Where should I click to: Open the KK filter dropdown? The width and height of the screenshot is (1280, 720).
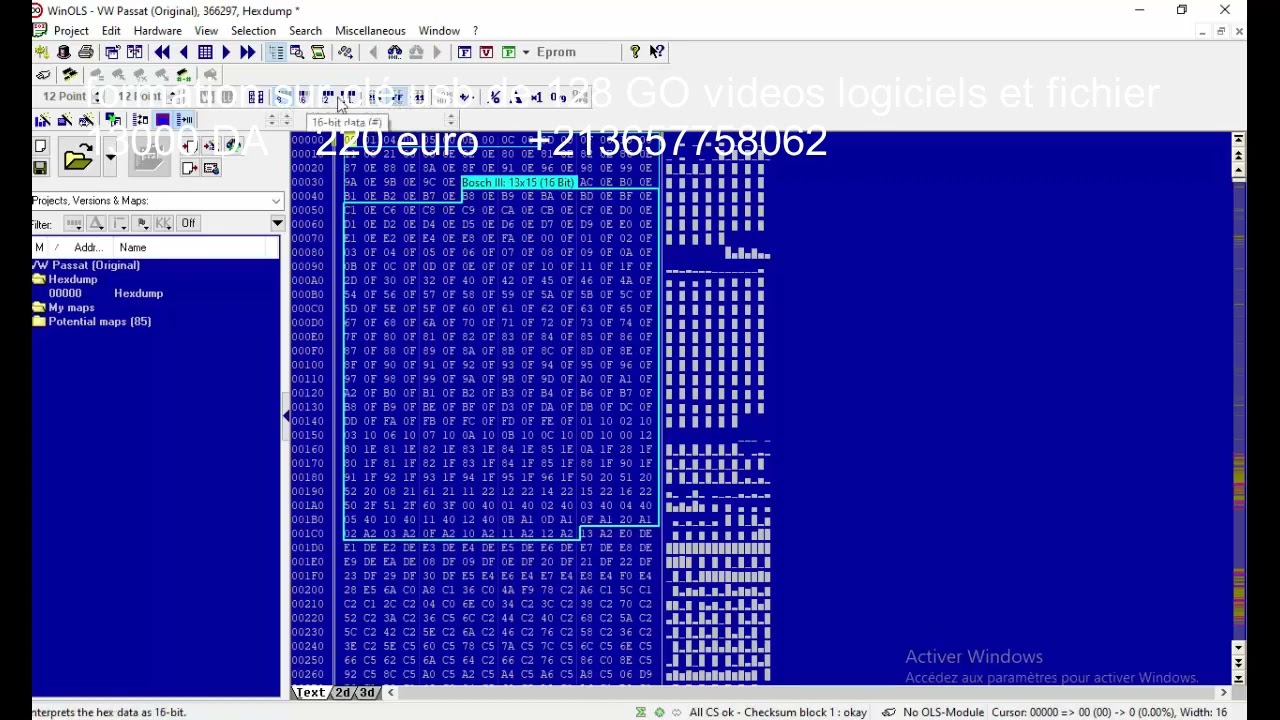(x=164, y=223)
